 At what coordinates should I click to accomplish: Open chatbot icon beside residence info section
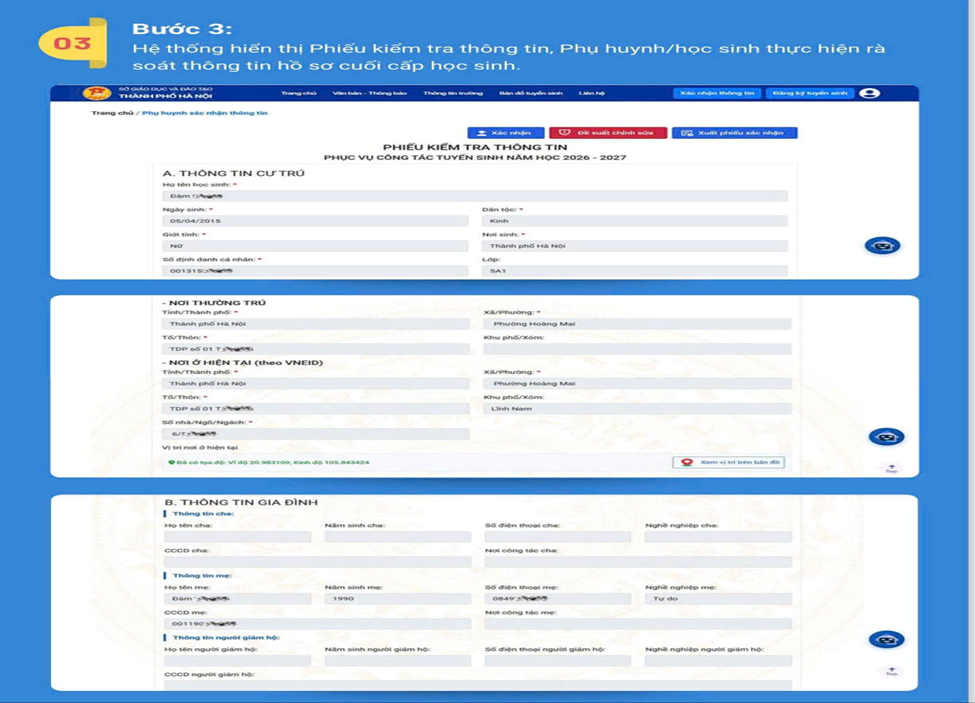tap(882, 246)
